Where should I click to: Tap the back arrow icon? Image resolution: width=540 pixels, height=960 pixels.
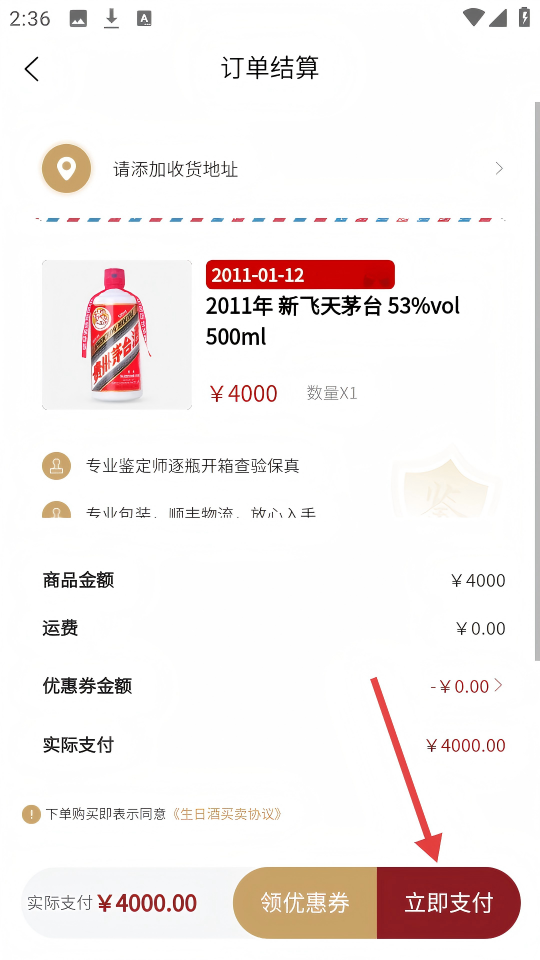32,69
